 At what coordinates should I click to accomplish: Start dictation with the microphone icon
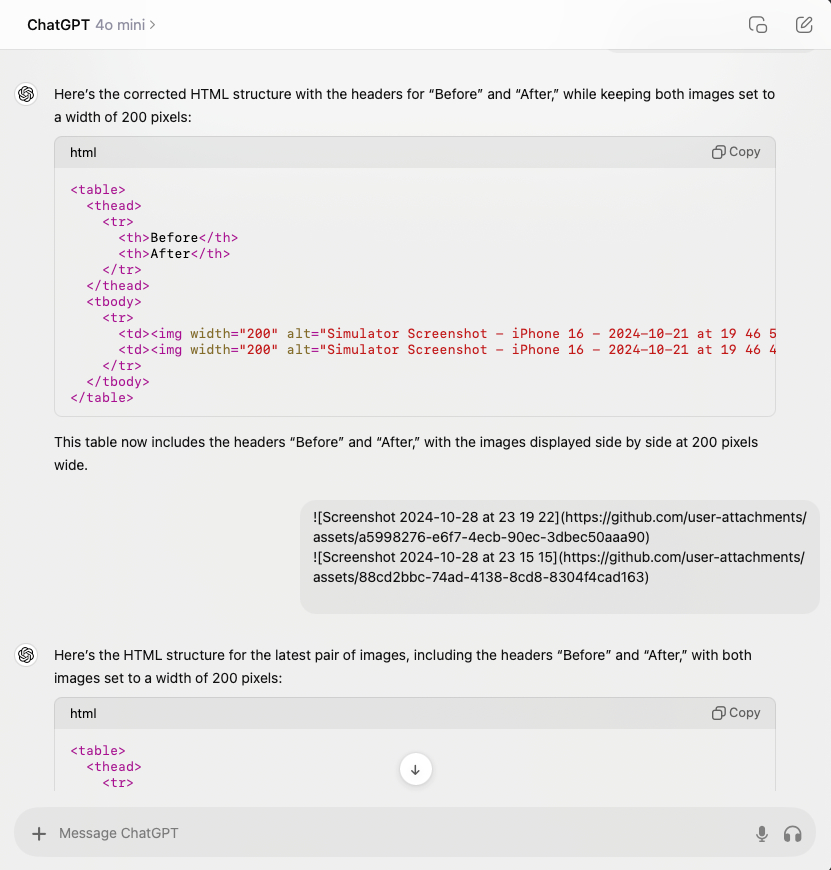click(x=762, y=833)
